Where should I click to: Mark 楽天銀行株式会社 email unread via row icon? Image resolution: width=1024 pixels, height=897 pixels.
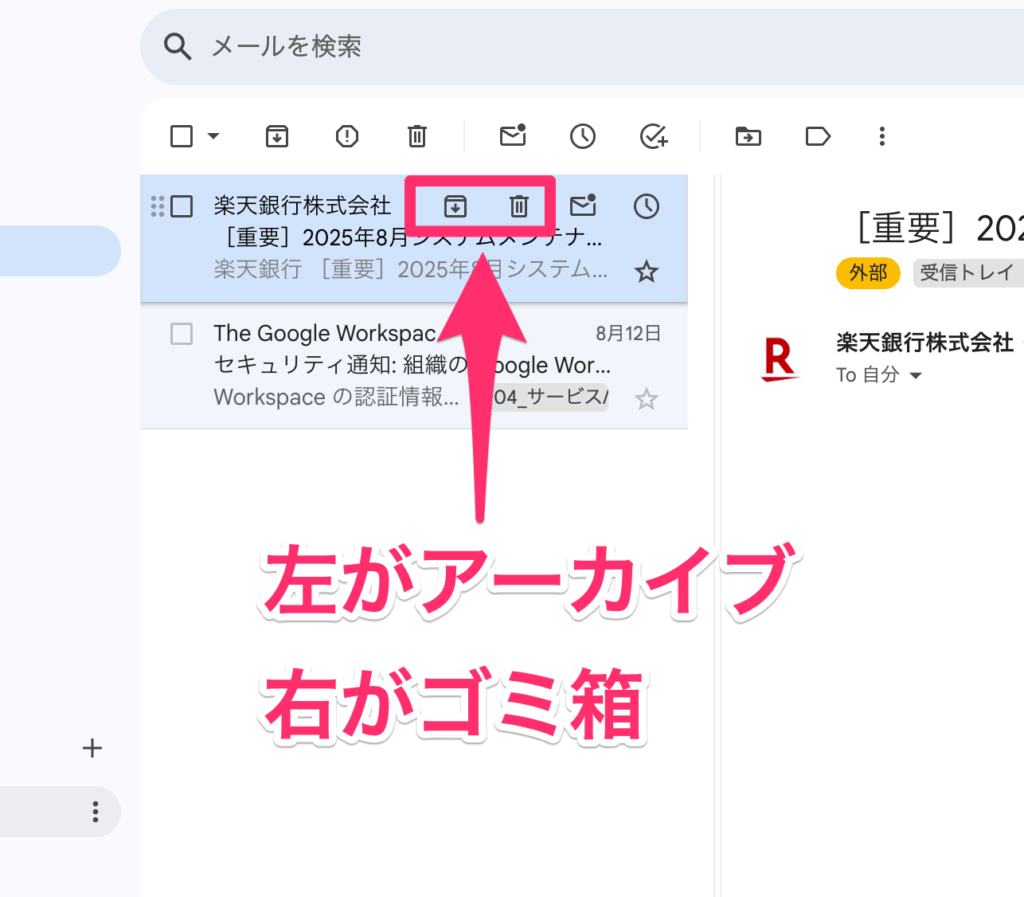[x=583, y=205]
